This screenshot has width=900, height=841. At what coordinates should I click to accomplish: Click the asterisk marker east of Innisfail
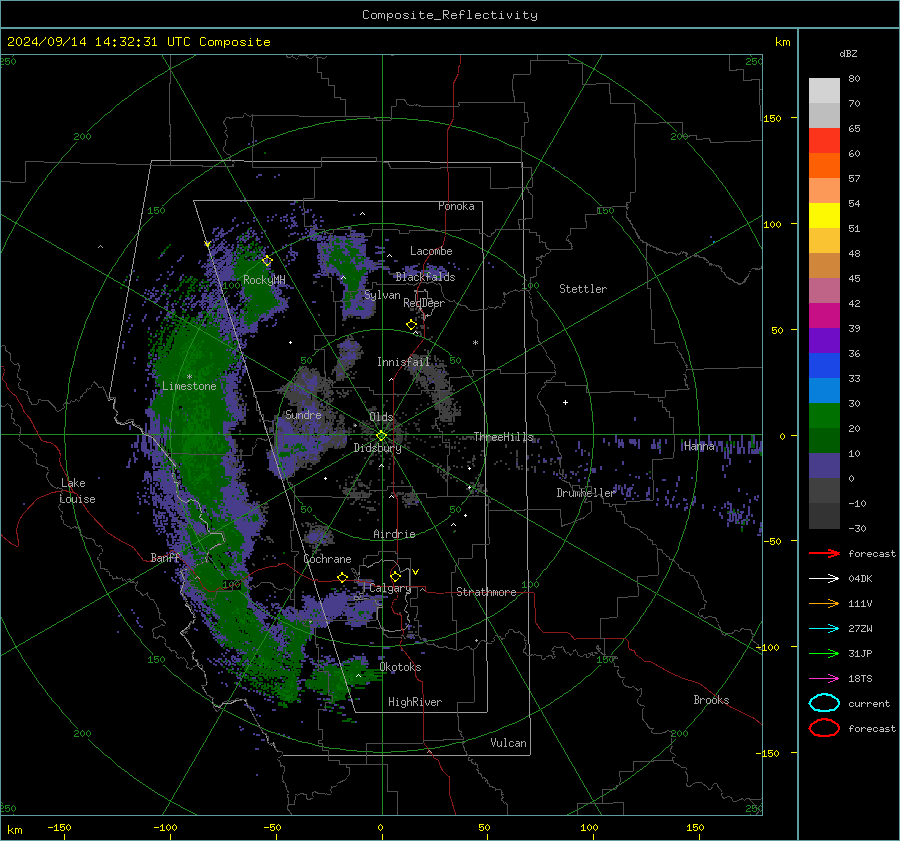click(x=475, y=343)
